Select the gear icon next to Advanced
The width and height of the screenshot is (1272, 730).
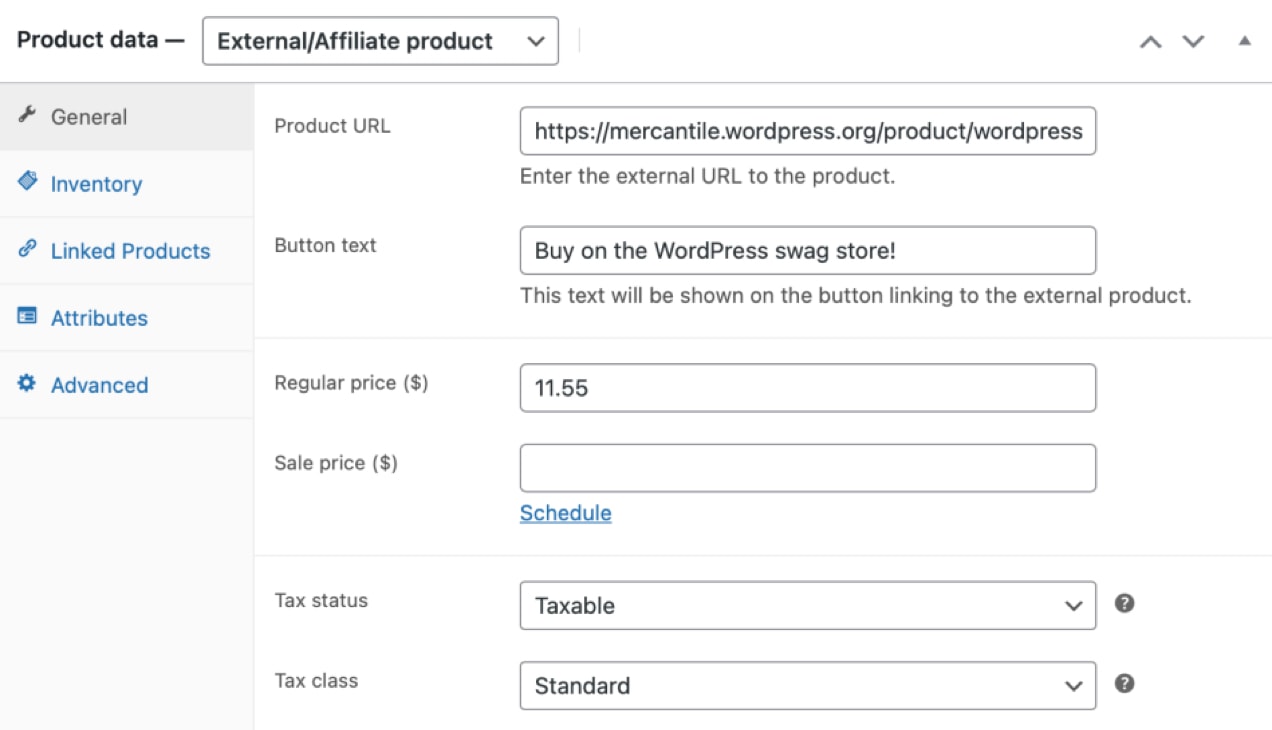pyautogui.click(x=27, y=384)
